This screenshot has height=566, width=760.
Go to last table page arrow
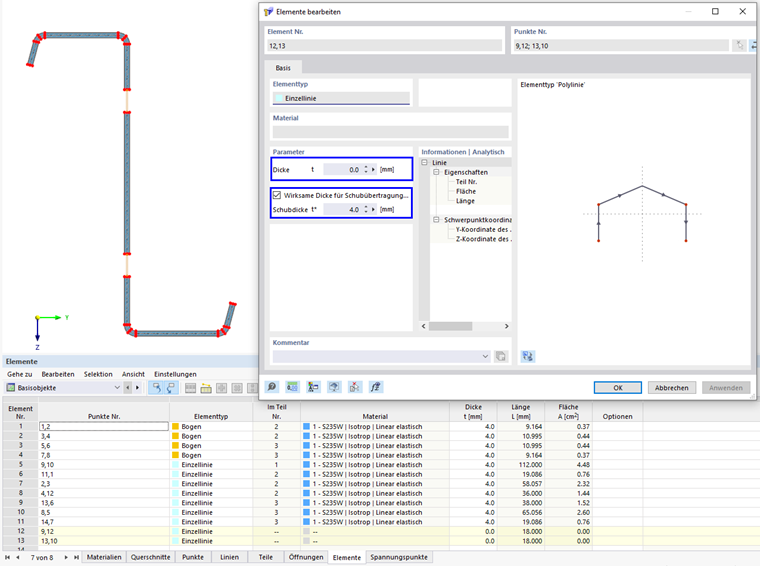pos(76,557)
